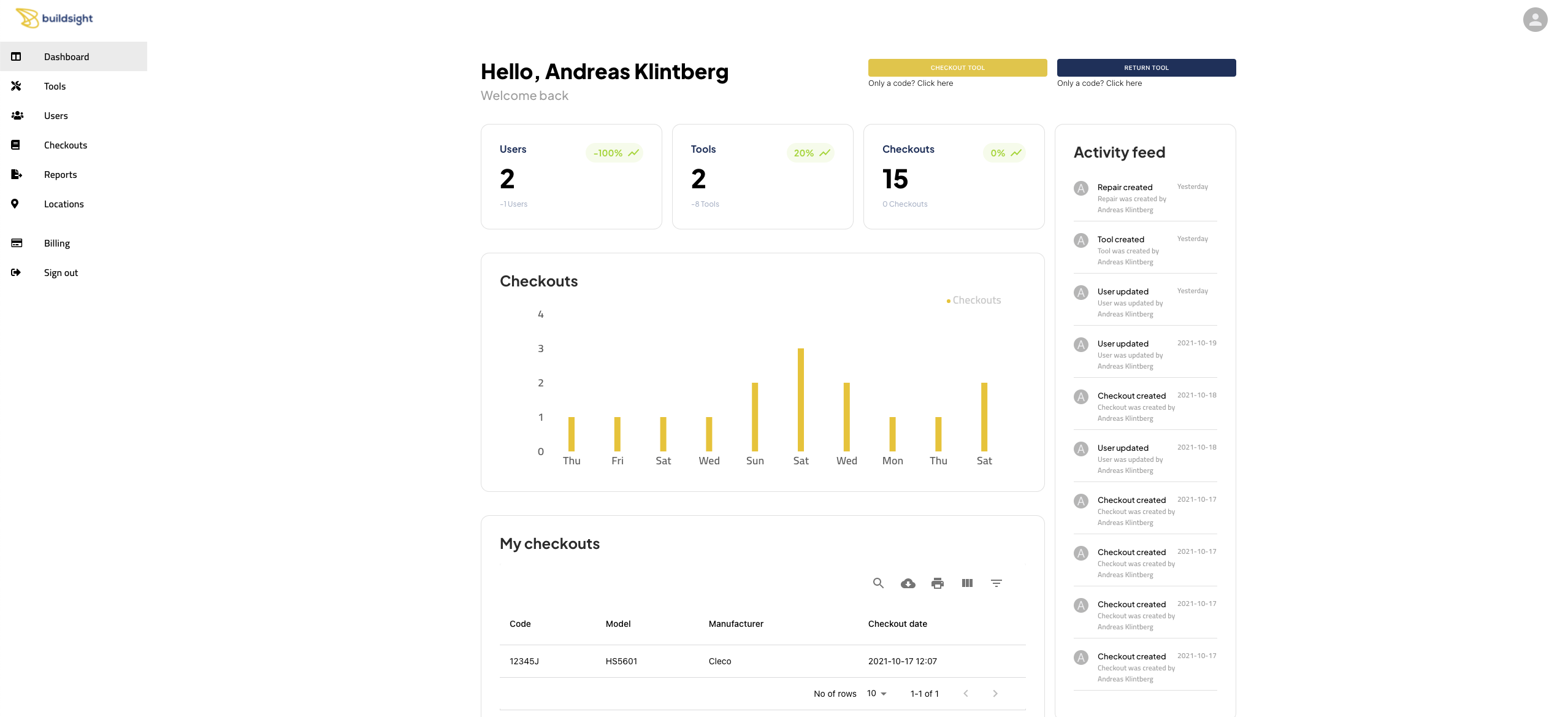Click the user avatar icon top right
1568x717 pixels.
click(x=1535, y=20)
